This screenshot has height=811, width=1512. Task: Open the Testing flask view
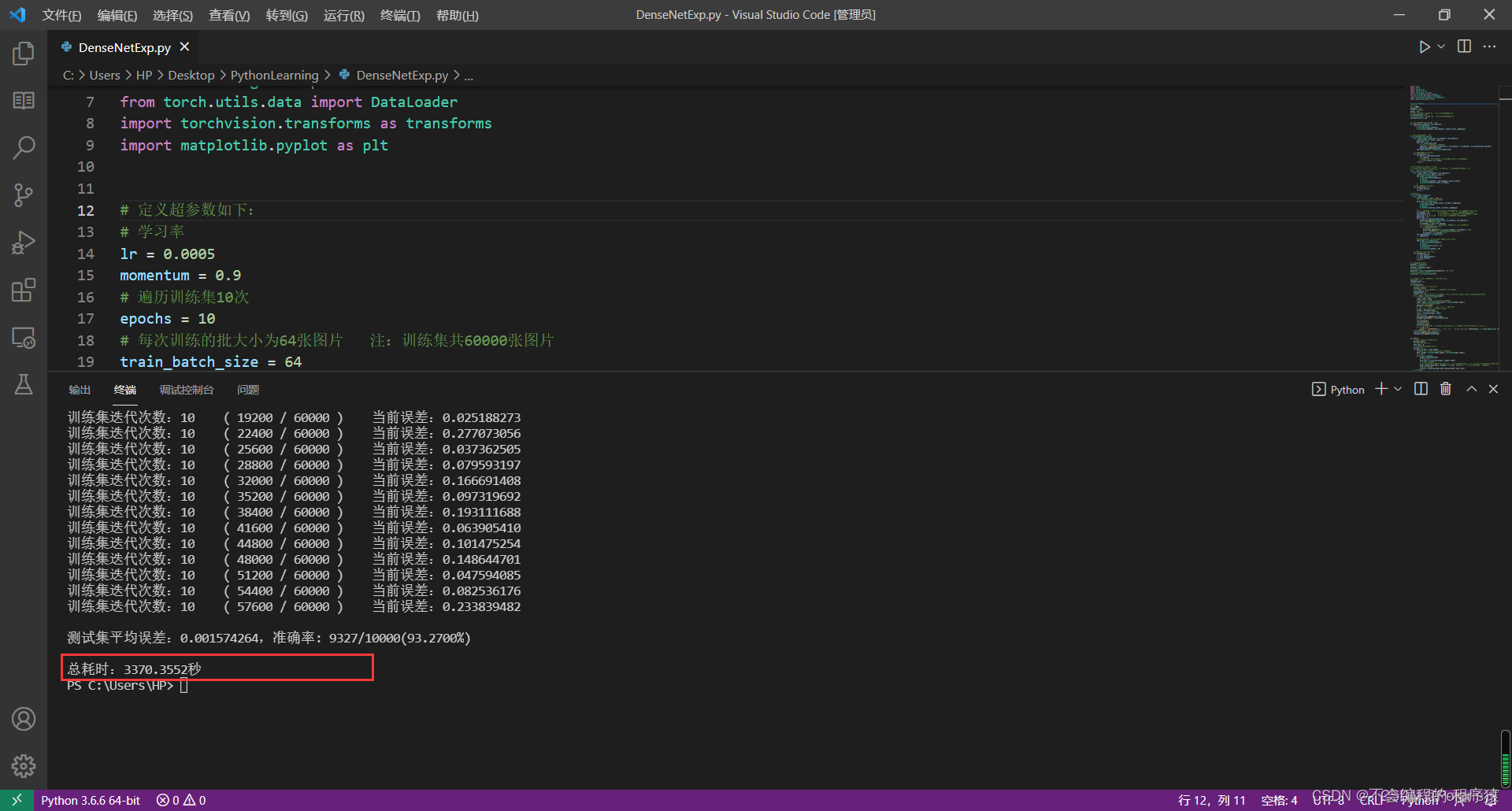click(24, 384)
